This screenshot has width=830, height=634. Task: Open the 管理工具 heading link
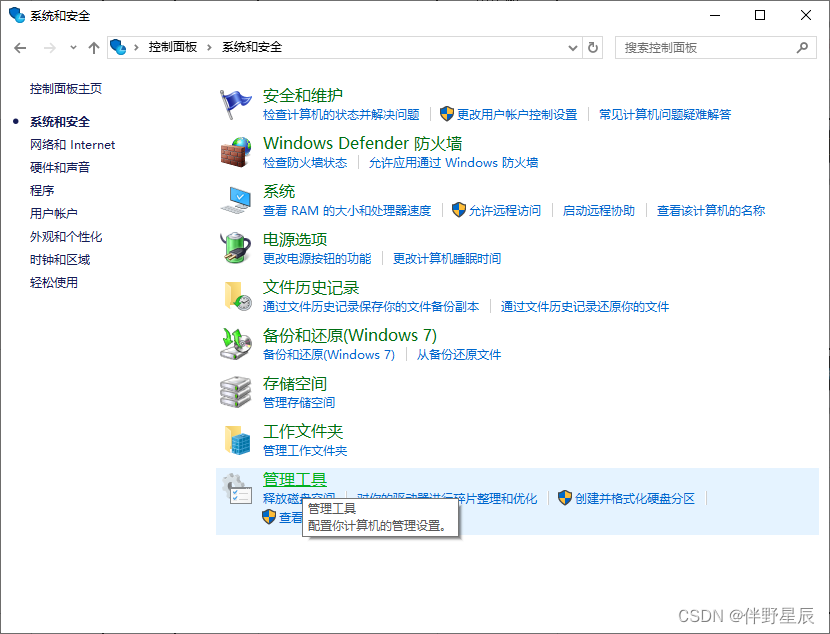click(295, 479)
